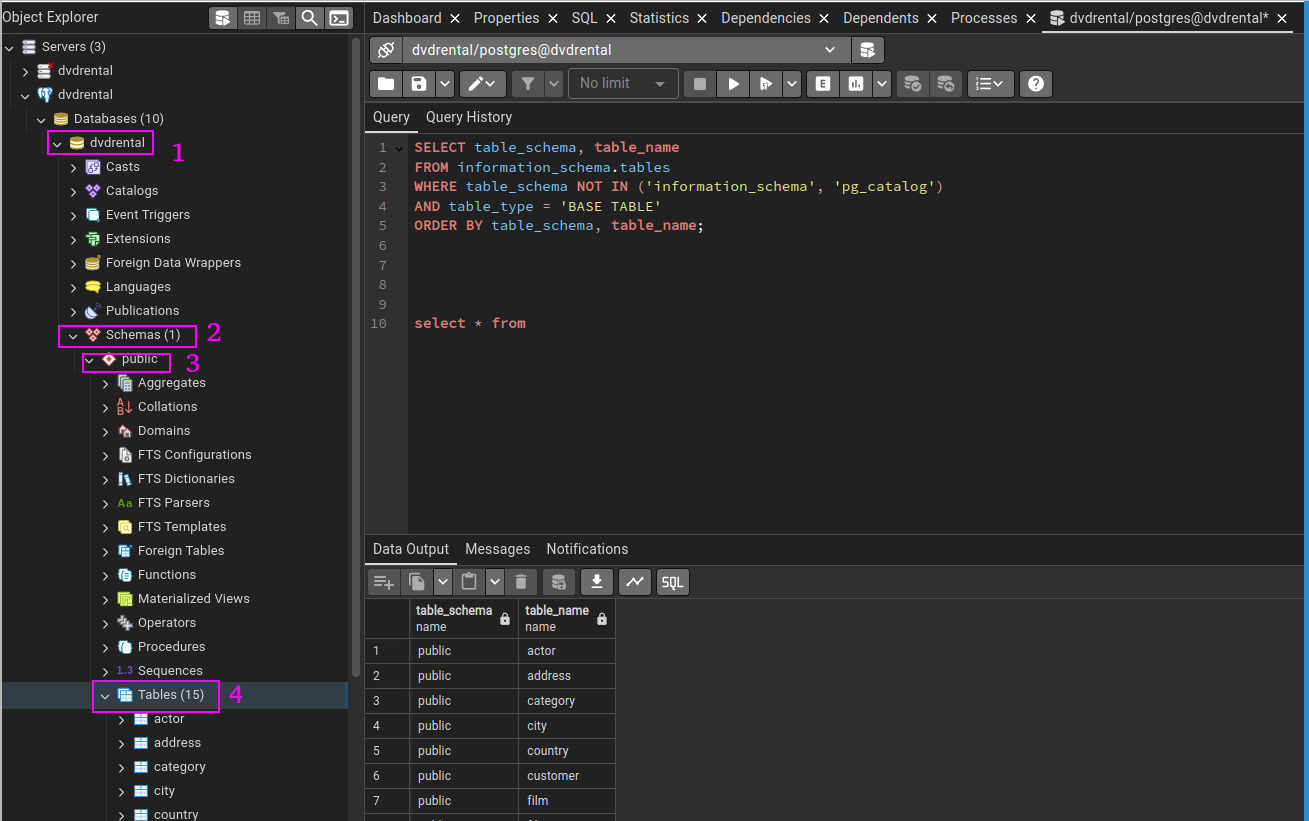Click the Explain Analyze chart button

click(856, 84)
